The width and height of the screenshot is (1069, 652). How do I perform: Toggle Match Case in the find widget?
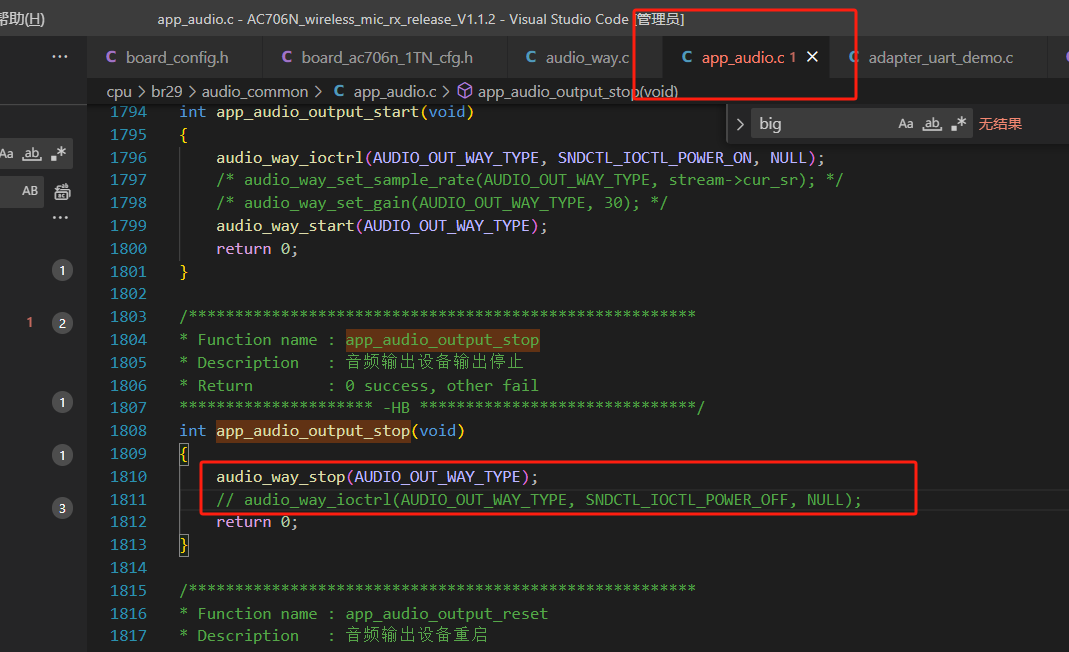pos(905,124)
